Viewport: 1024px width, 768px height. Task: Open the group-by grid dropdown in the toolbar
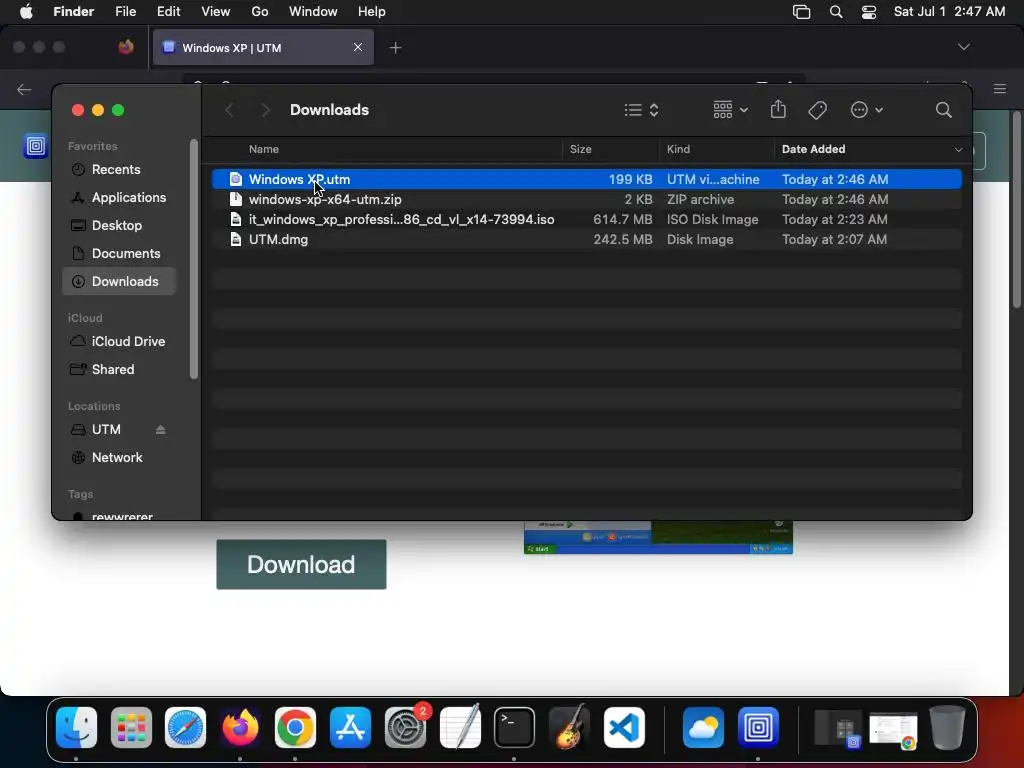click(x=730, y=110)
